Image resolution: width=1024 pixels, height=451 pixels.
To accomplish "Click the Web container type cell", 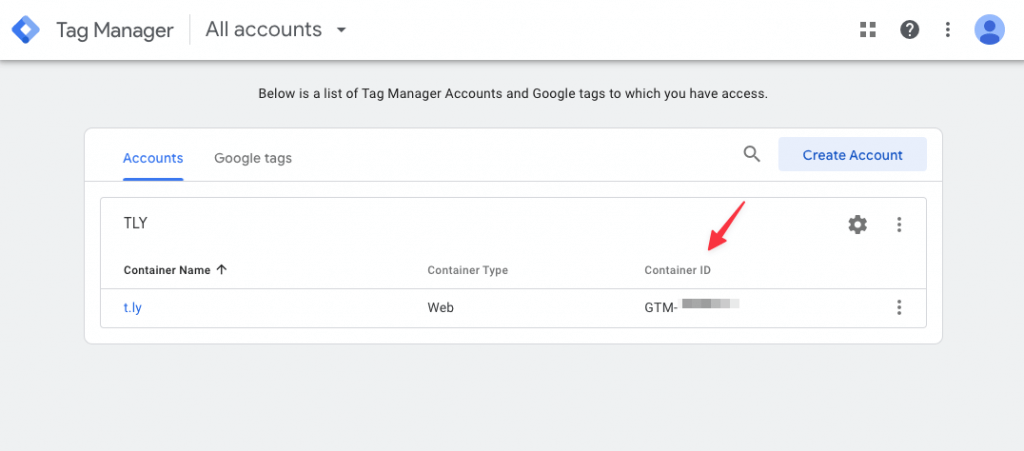I will (440, 307).
